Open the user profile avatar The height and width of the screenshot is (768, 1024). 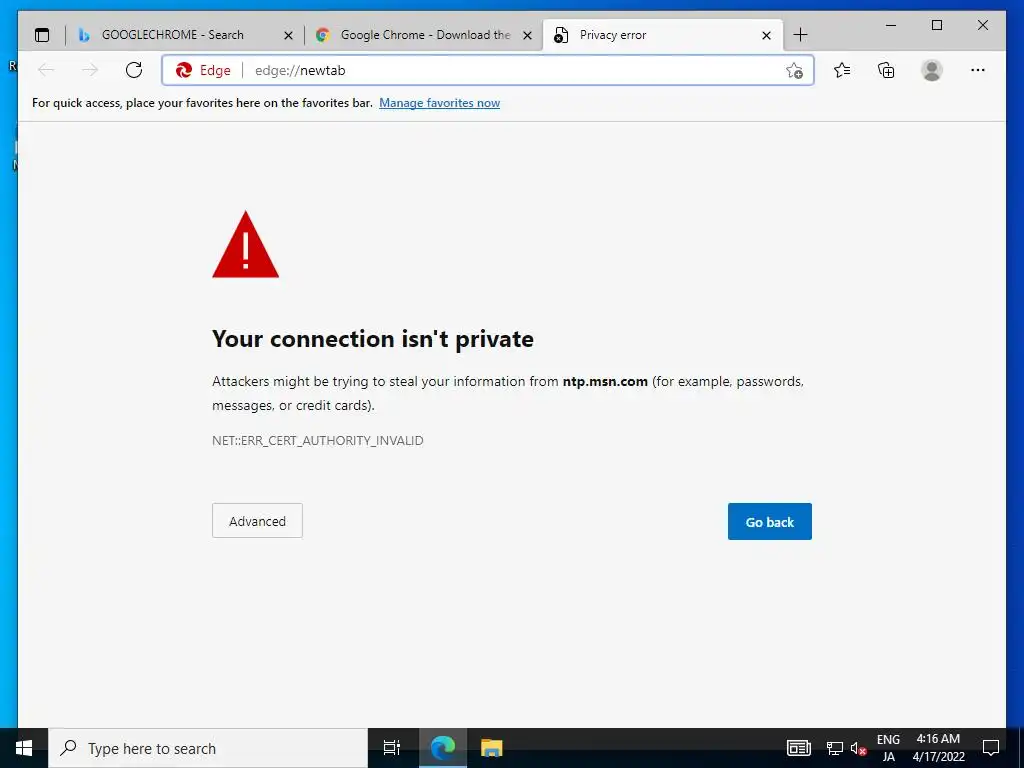pyautogui.click(x=932, y=70)
